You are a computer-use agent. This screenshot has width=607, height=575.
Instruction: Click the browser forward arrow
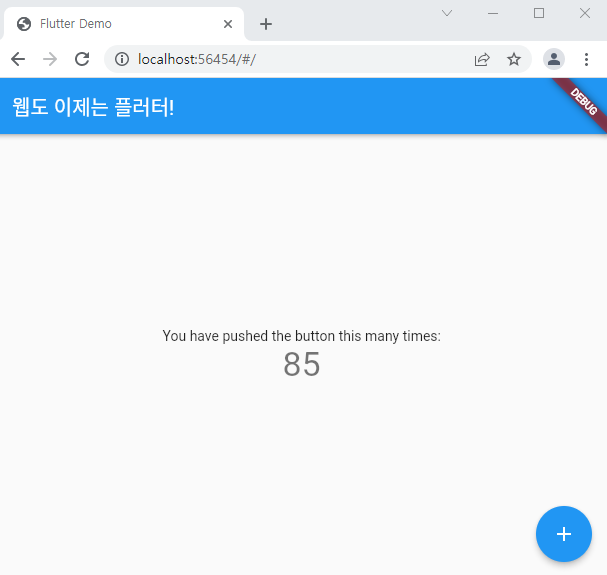50,59
